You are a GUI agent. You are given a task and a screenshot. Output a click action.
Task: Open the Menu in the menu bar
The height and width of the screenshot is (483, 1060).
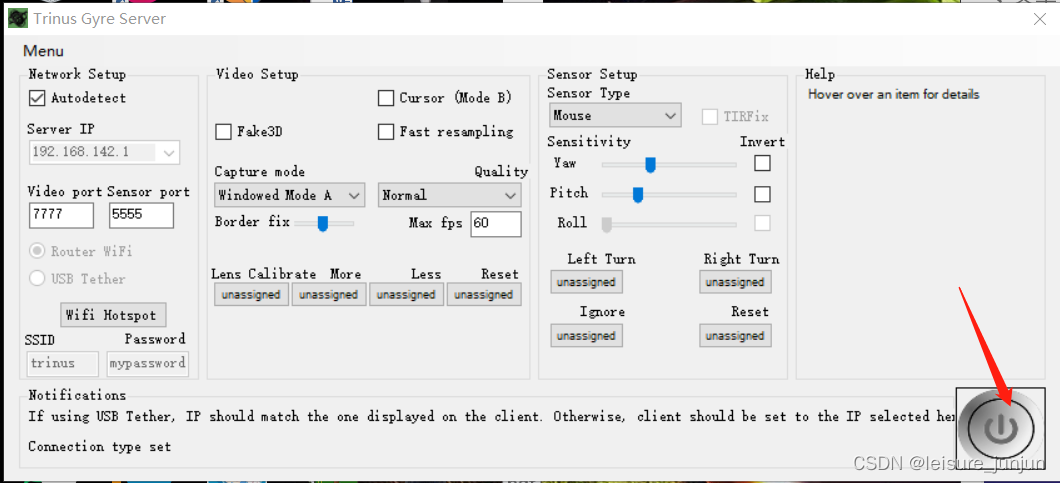(x=43, y=51)
